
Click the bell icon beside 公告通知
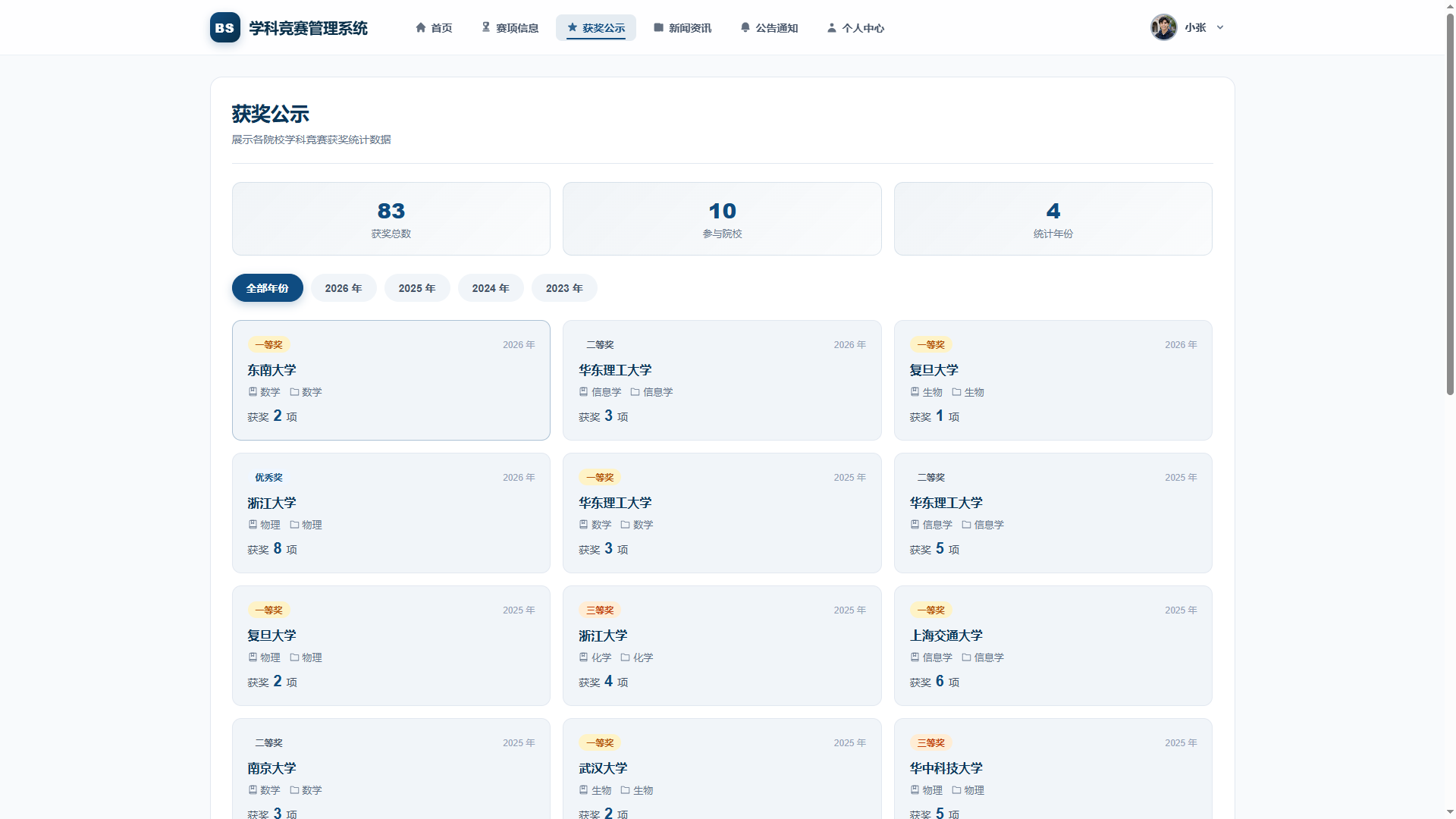tap(745, 27)
